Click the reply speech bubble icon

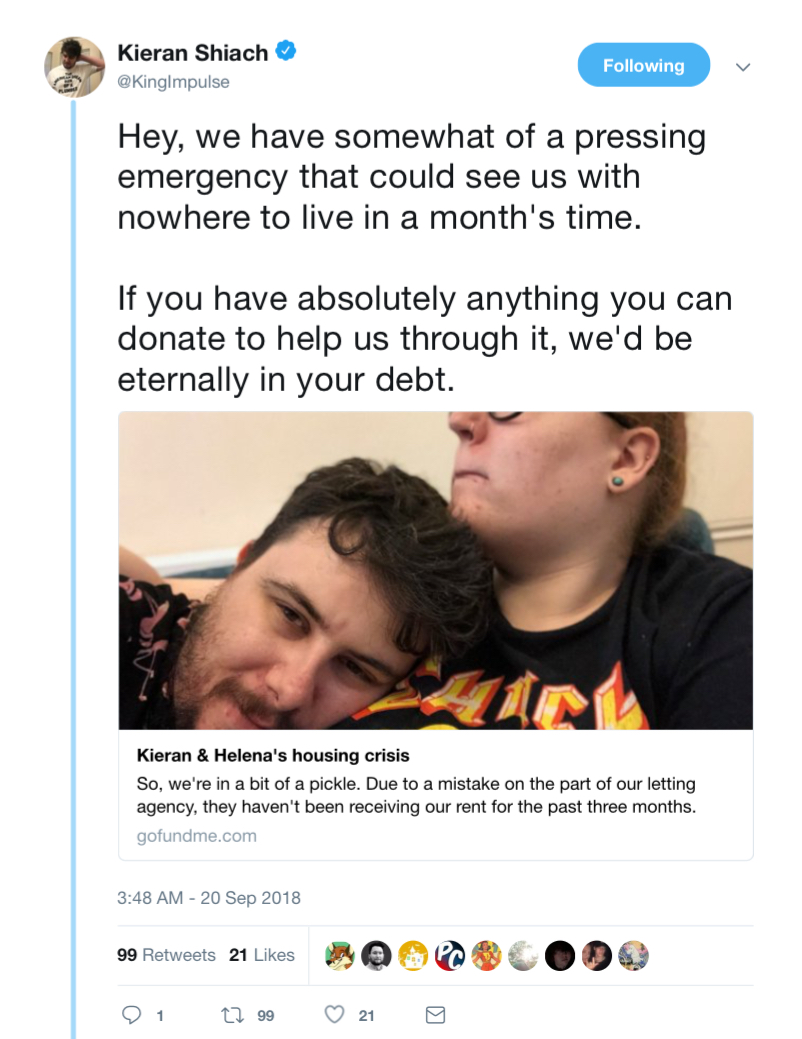pyautogui.click(x=131, y=1014)
